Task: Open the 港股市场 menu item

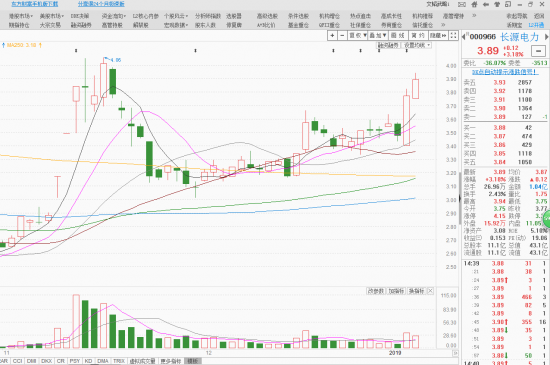Action: [x=20, y=16]
